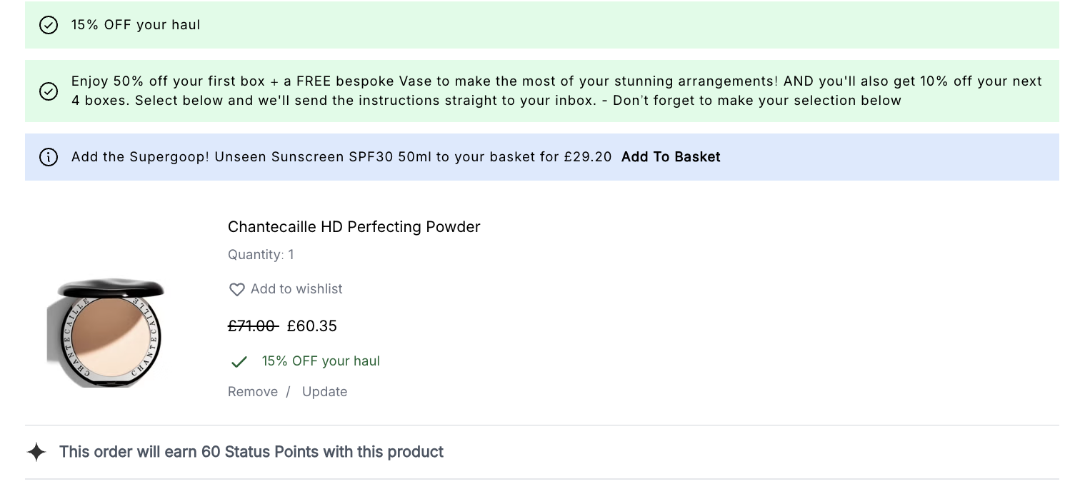
Task: Open the Chantecaille powder compact product image
Action: [106, 333]
